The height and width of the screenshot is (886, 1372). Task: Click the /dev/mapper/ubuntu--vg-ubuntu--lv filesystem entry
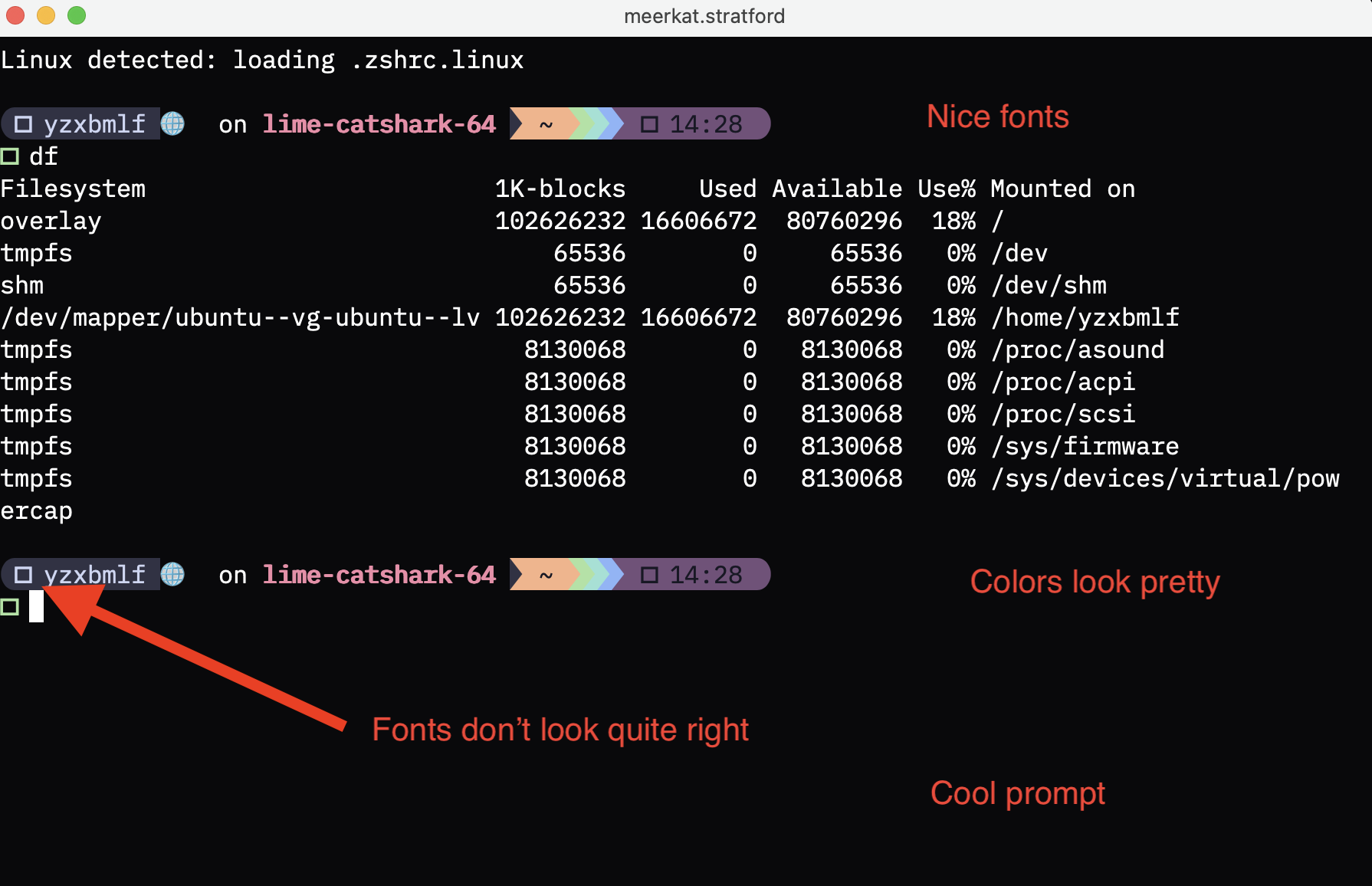pos(241,317)
